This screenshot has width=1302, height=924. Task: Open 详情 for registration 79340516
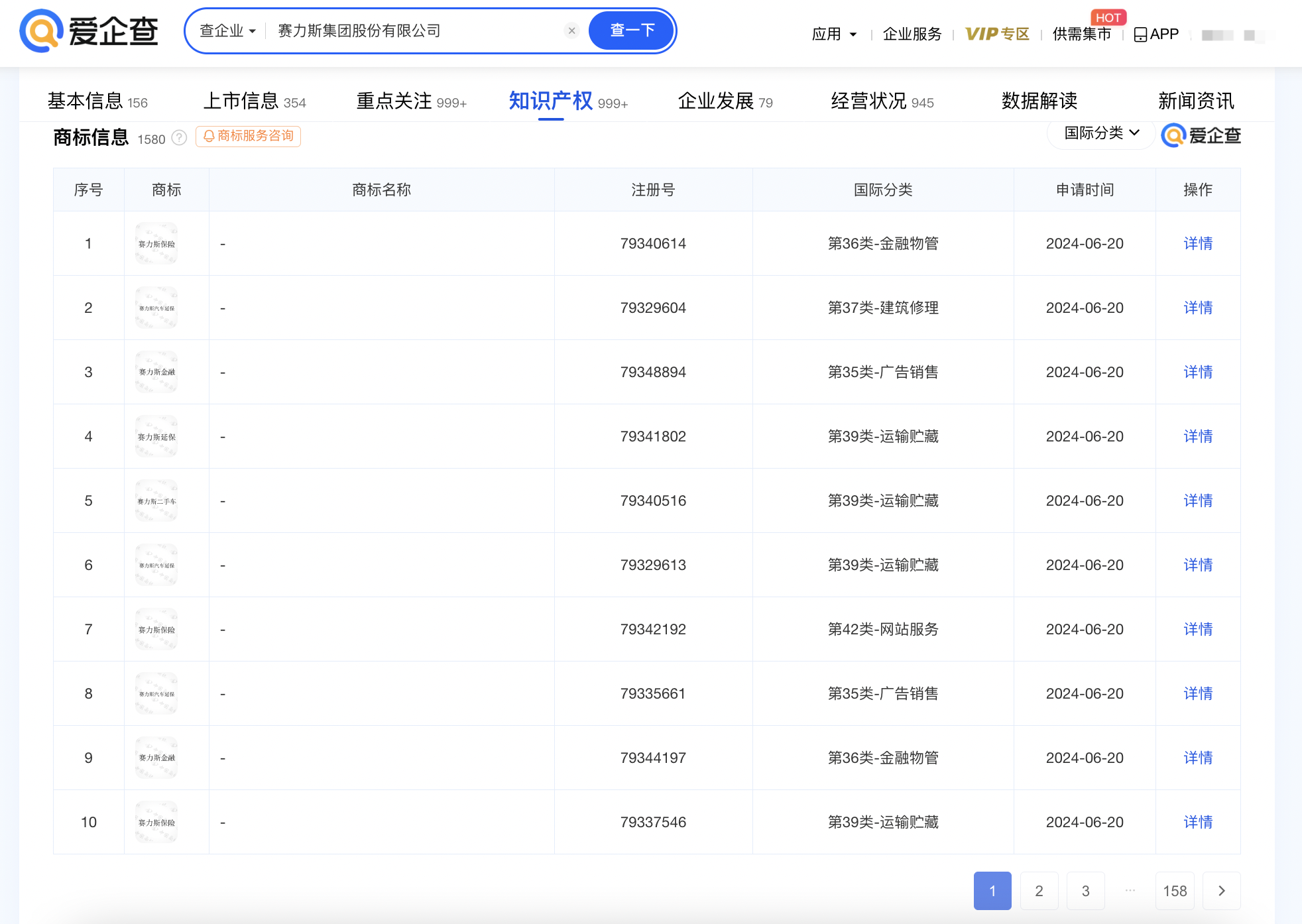(1198, 500)
